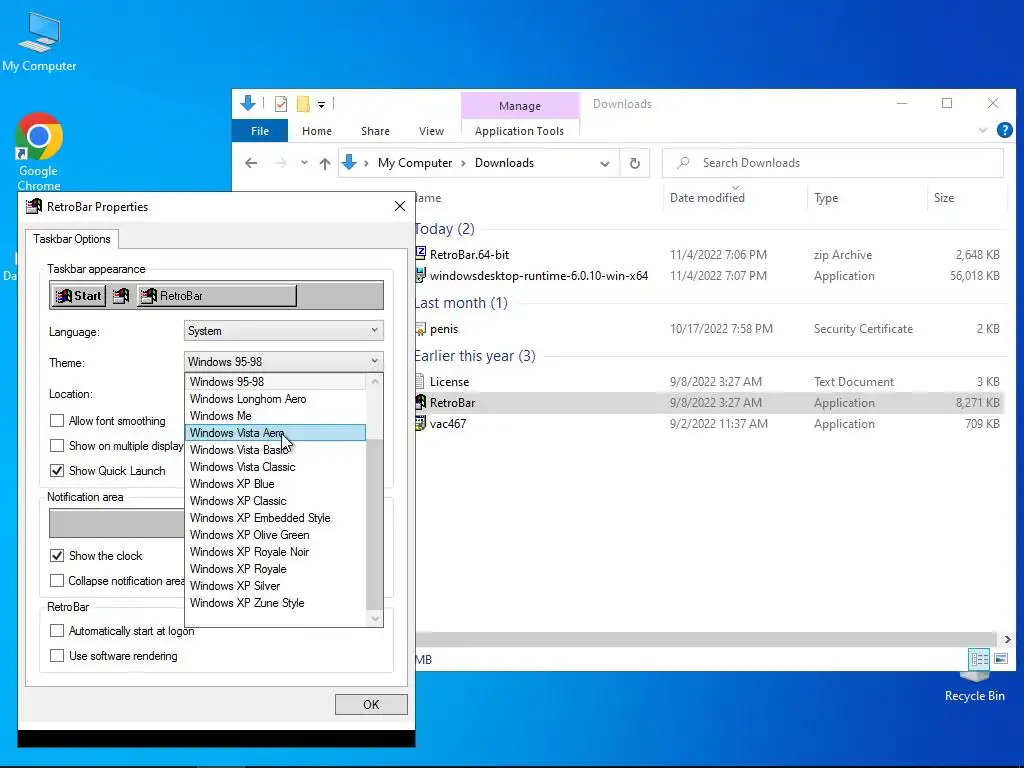The width and height of the screenshot is (1024, 768).
Task: Click My Computer in the address breadcrumb
Action: (415, 163)
